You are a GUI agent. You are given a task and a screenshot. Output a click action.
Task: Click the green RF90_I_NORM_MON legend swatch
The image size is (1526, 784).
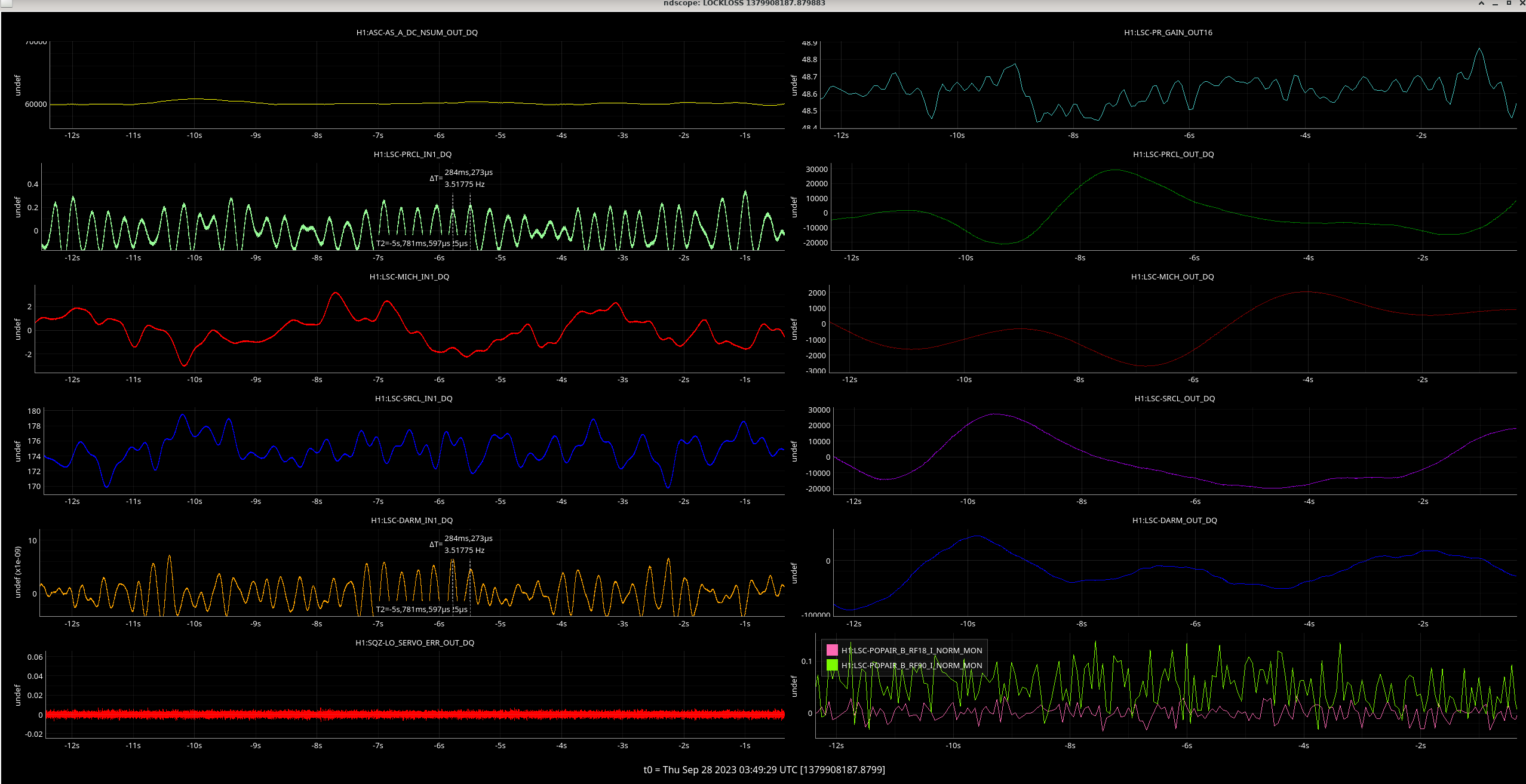coord(832,665)
